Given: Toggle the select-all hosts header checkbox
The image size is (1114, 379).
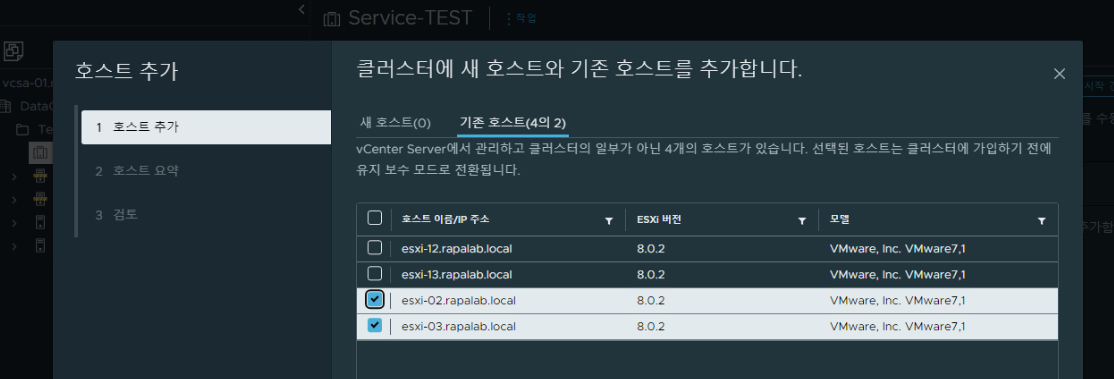Looking at the screenshot, I should 374,218.
